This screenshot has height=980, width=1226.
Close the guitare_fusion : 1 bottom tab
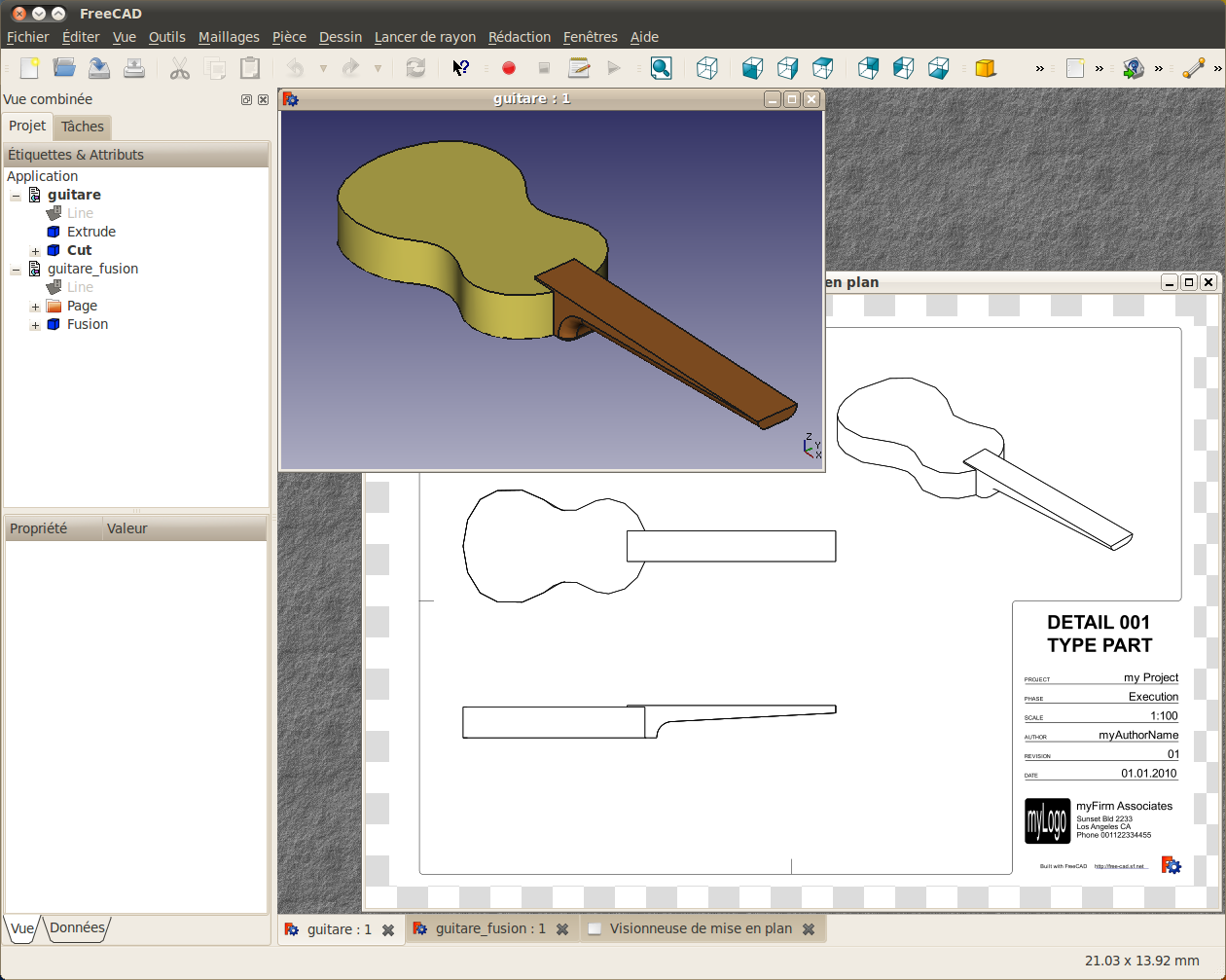[x=562, y=930]
